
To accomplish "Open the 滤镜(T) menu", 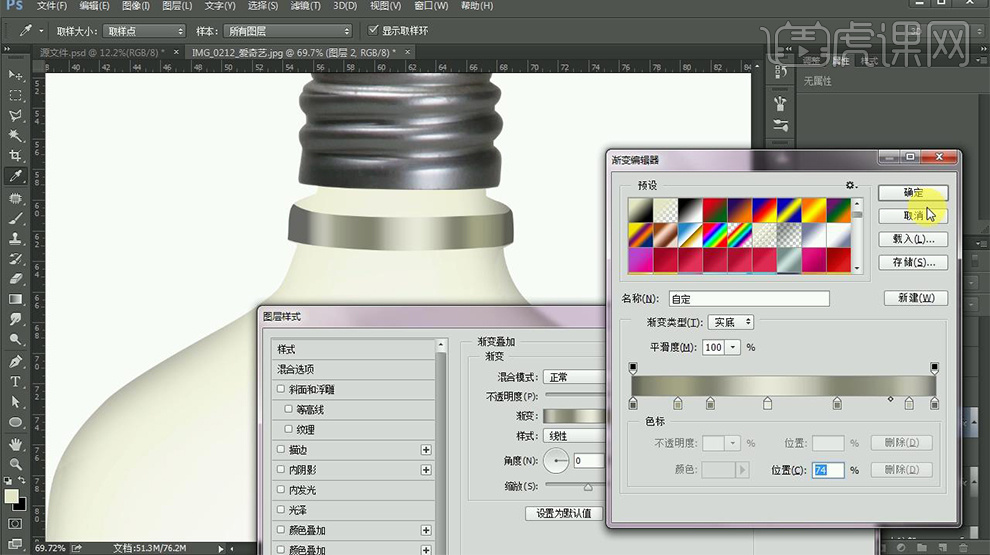I will tap(307, 6).
